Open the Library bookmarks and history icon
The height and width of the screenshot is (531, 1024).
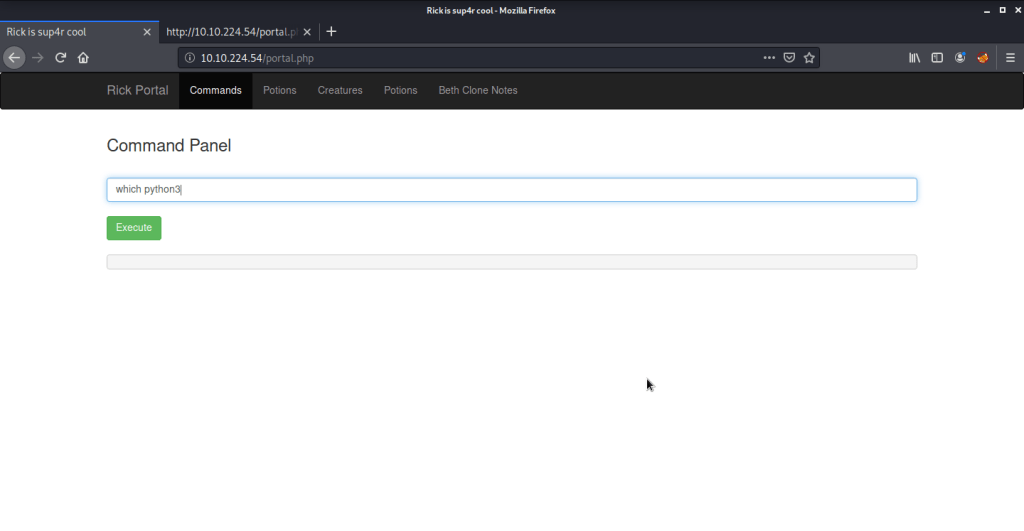(914, 58)
